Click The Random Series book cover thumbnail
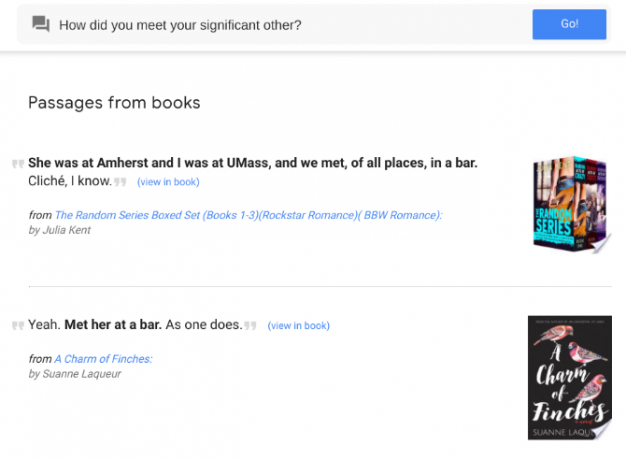The image size is (626, 460). (570, 204)
